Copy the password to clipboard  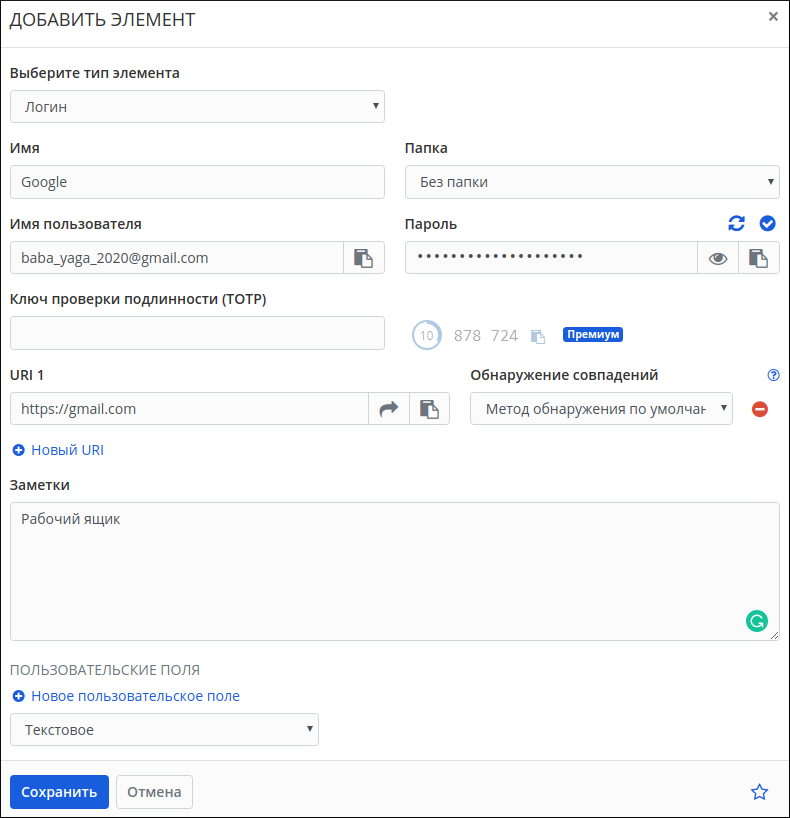pyautogui.click(x=759, y=258)
